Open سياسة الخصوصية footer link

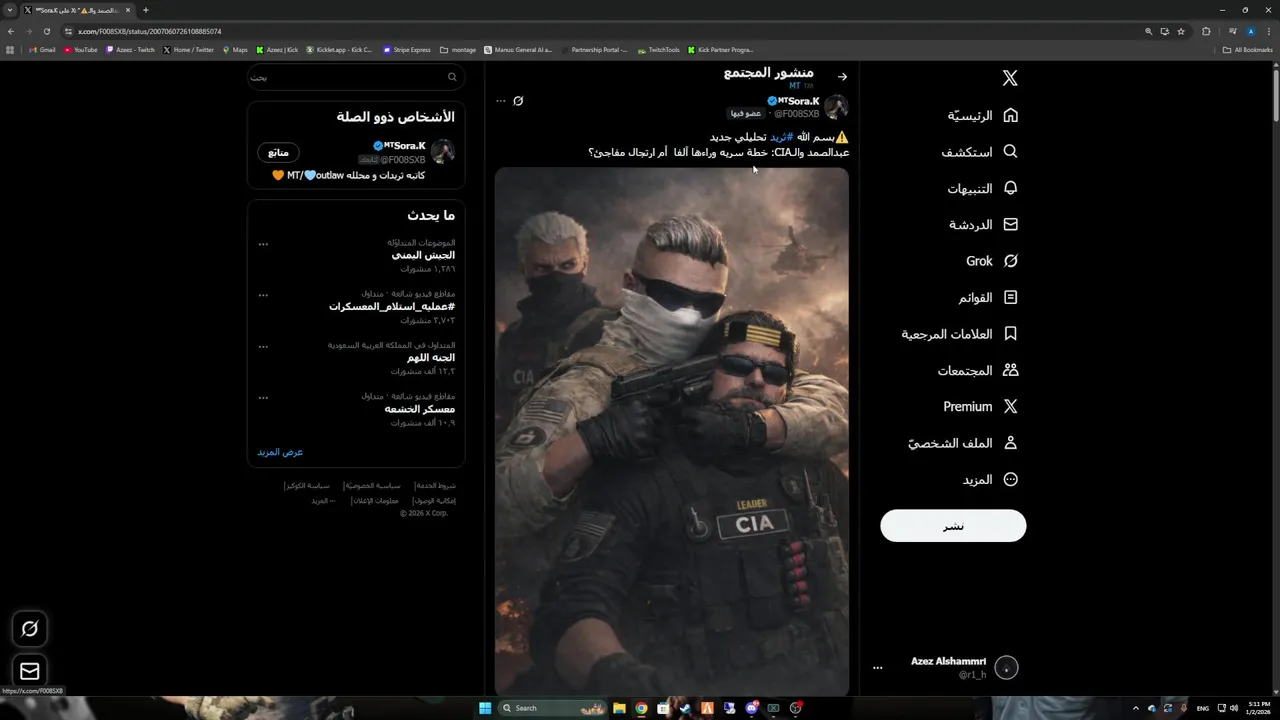click(374, 486)
